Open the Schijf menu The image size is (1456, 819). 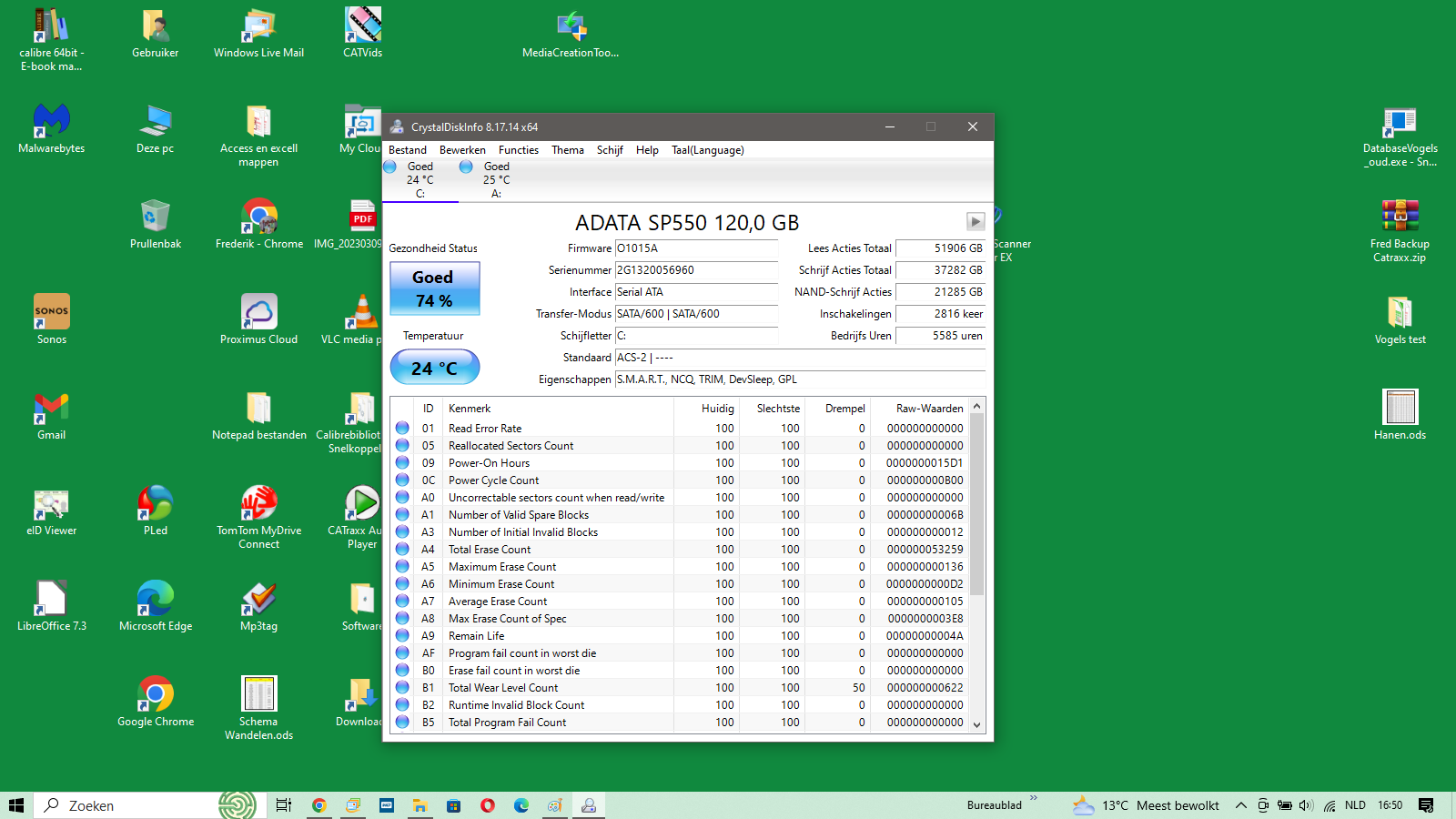coord(610,150)
